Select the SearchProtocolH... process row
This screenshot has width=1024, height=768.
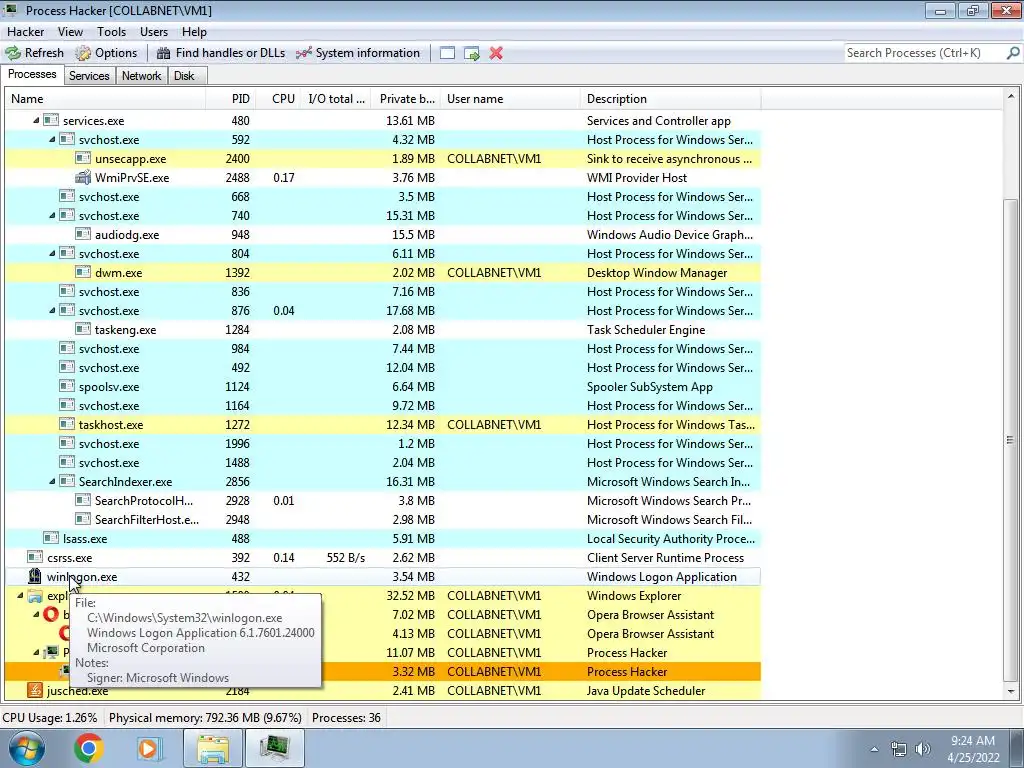click(x=383, y=501)
